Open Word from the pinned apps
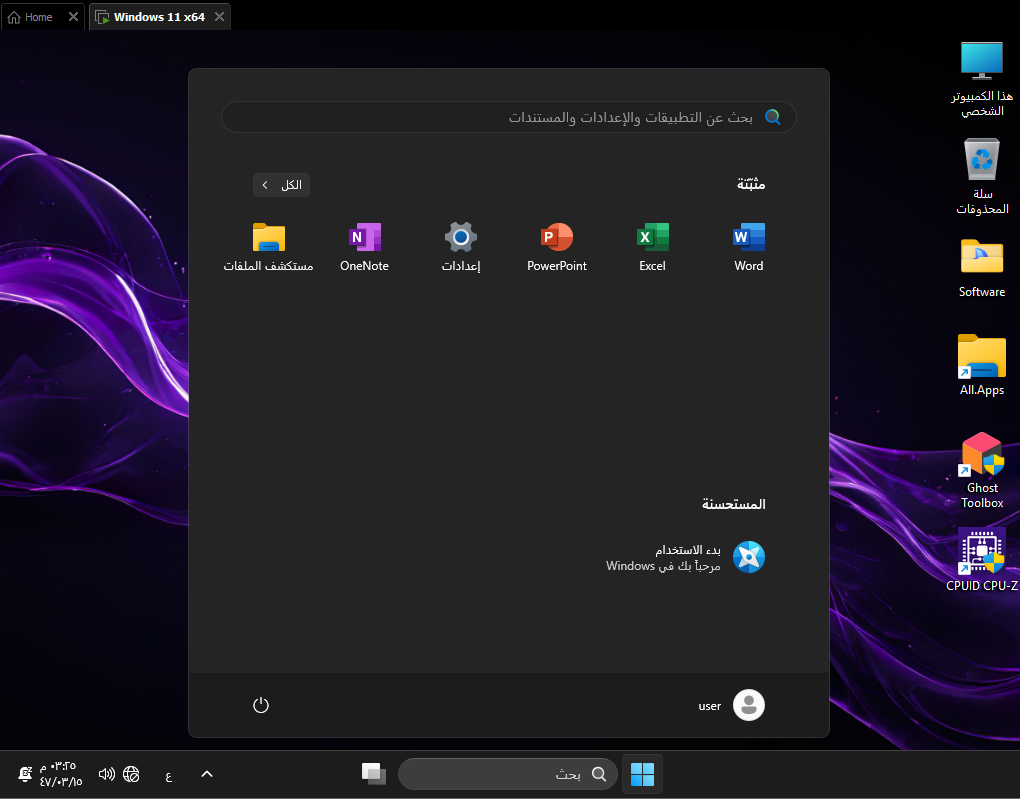Image resolution: width=1020 pixels, height=799 pixels. (x=749, y=247)
